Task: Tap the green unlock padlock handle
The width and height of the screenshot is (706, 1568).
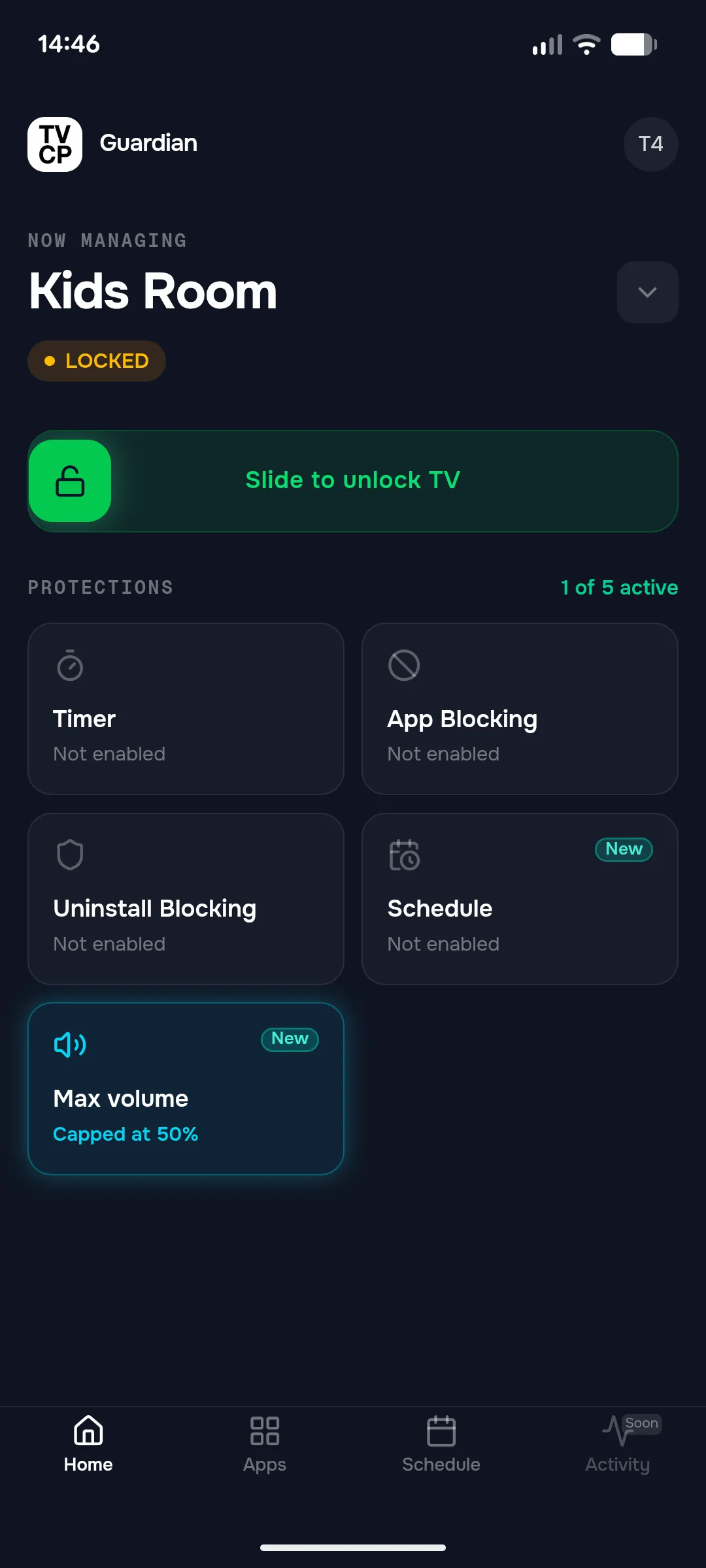Action: (70, 481)
